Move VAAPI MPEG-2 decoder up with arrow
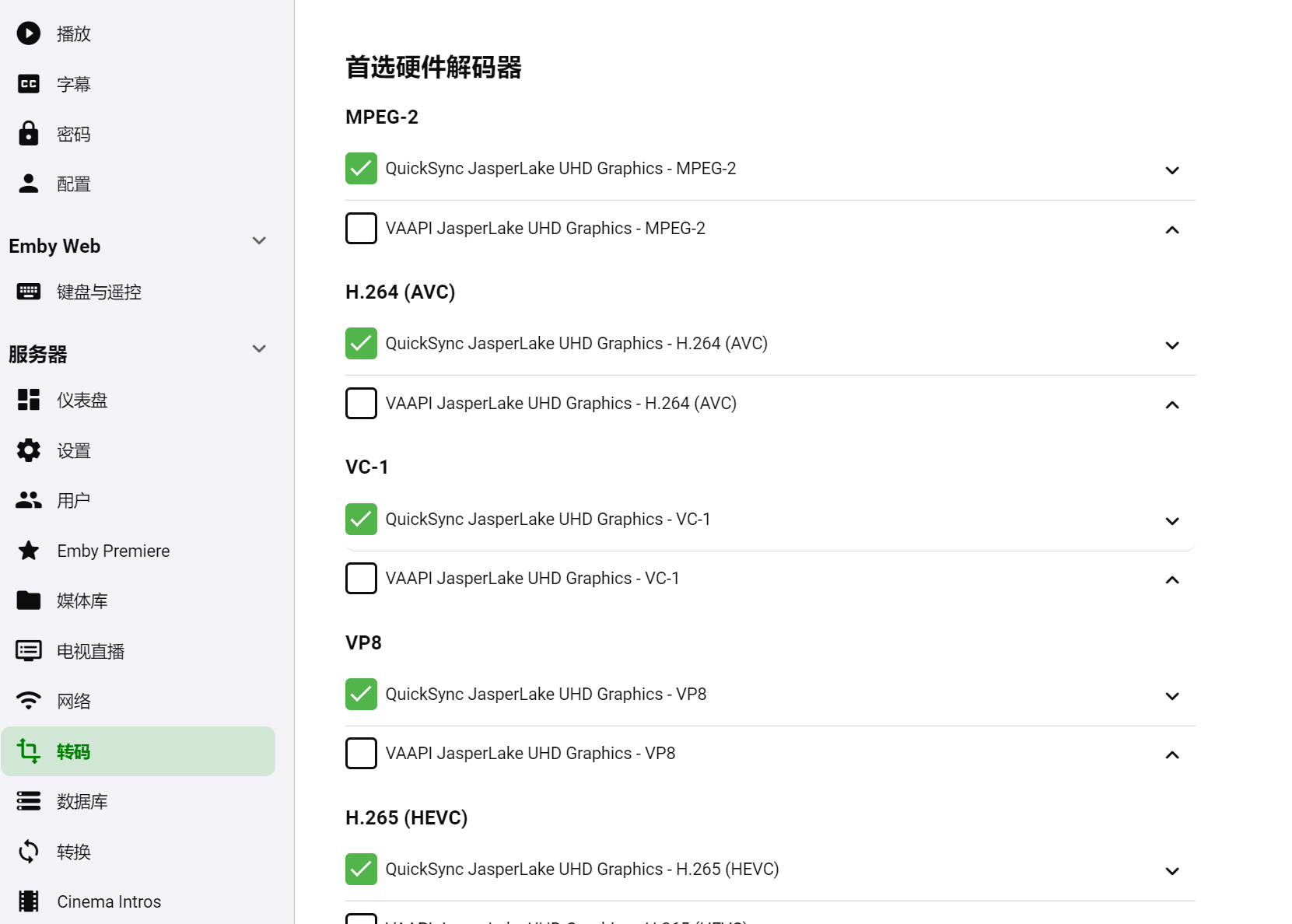This screenshot has height=924, width=1292. click(1172, 230)
